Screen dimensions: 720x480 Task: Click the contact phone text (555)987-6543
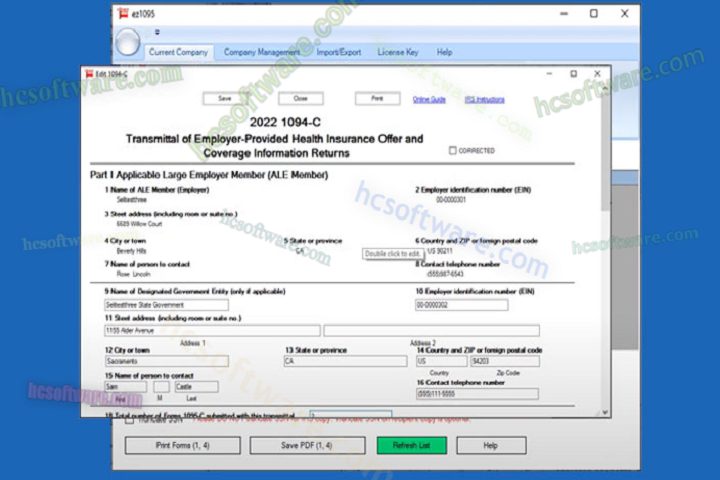[x=445, y=274]
